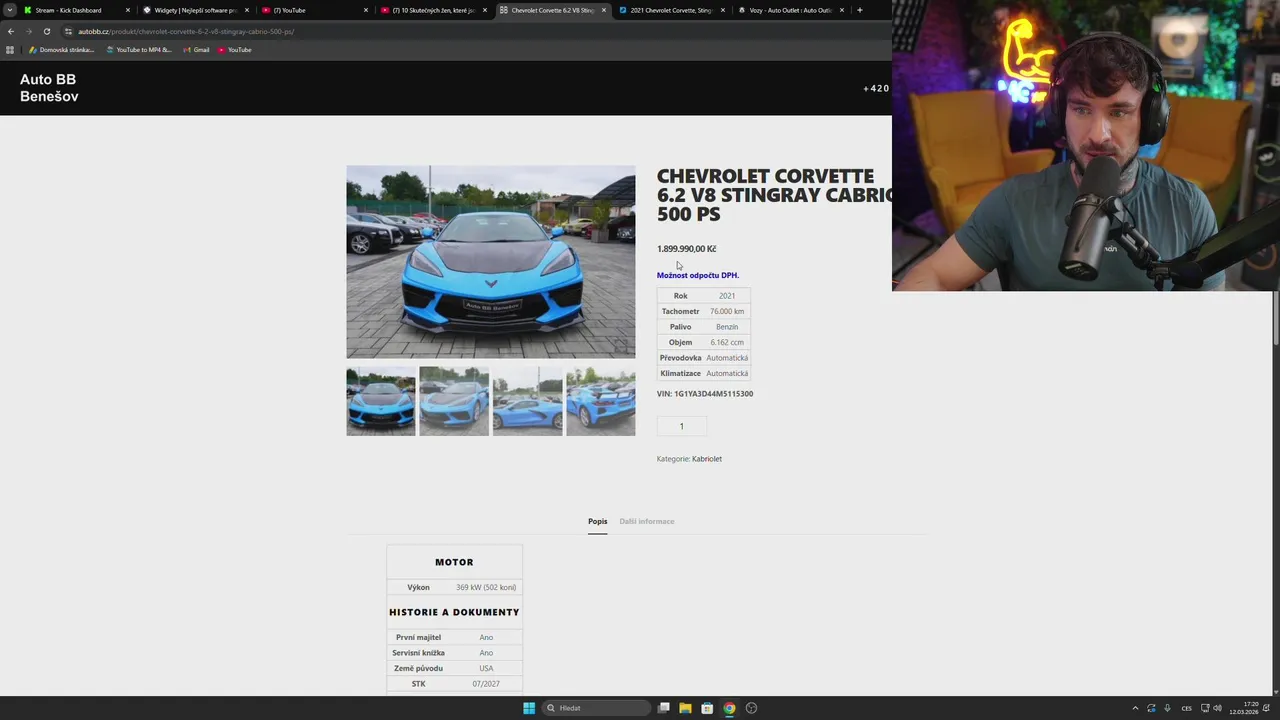This screenshot has width=1280, height=720.
Task: Close the Widgety tab
Action: tap(247, 10)
